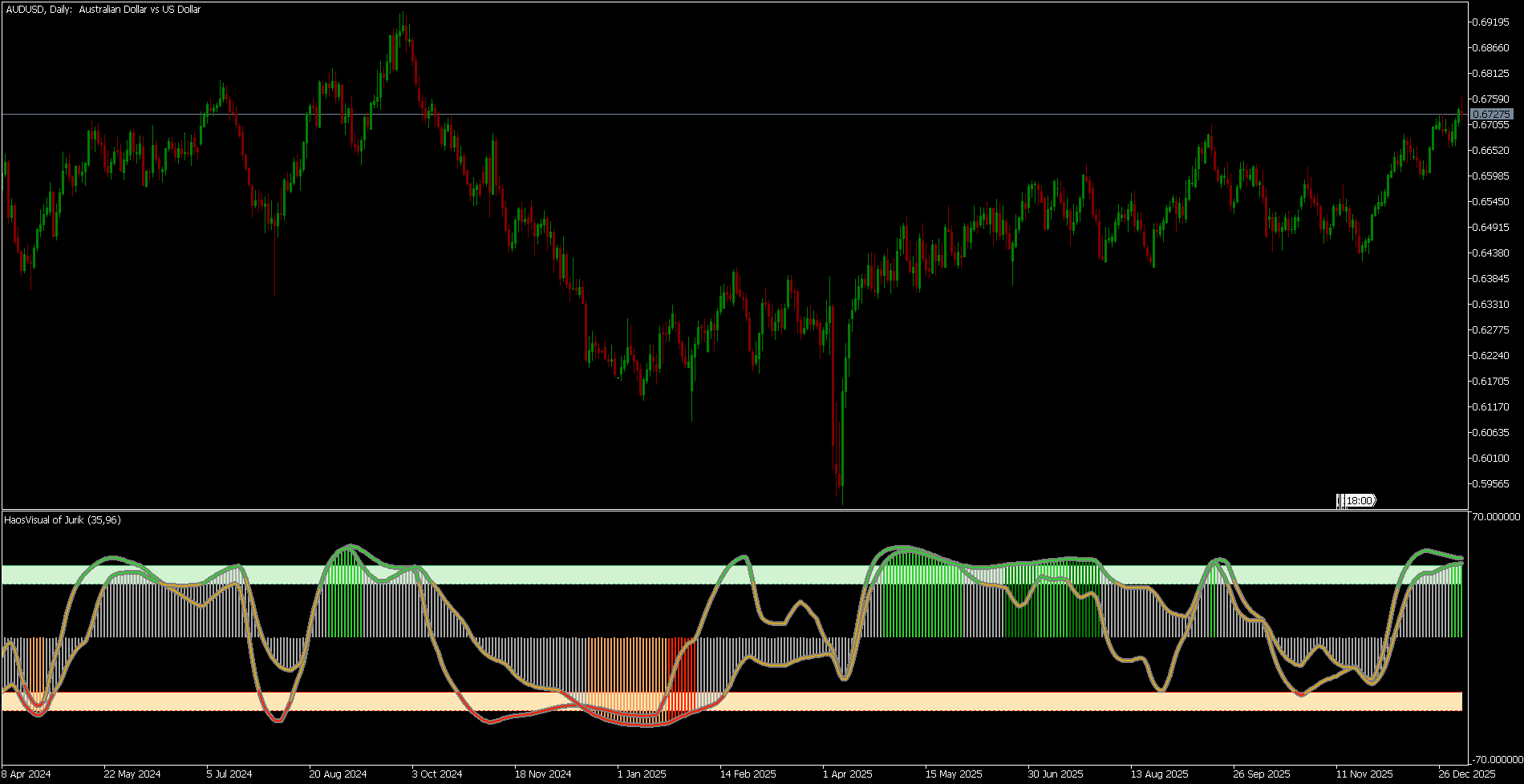Viewport: 1524px width, 784px height.
Task: Select the 1 Apr 2025 date label
Action: 848,774
